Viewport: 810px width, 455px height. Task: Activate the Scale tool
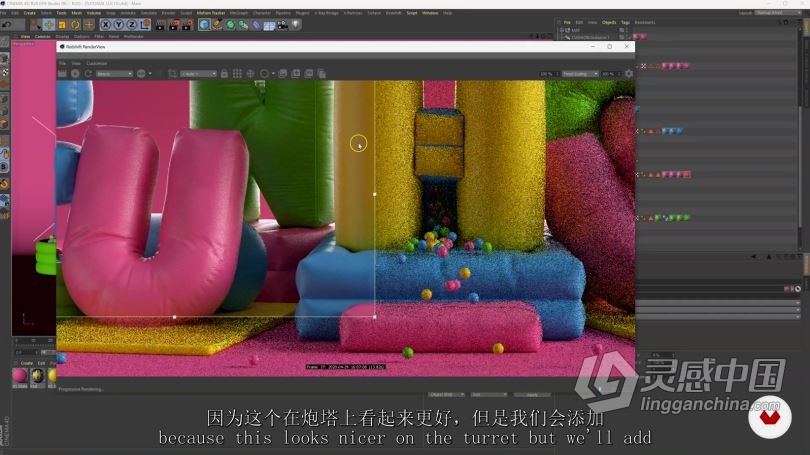coord(62,24)
